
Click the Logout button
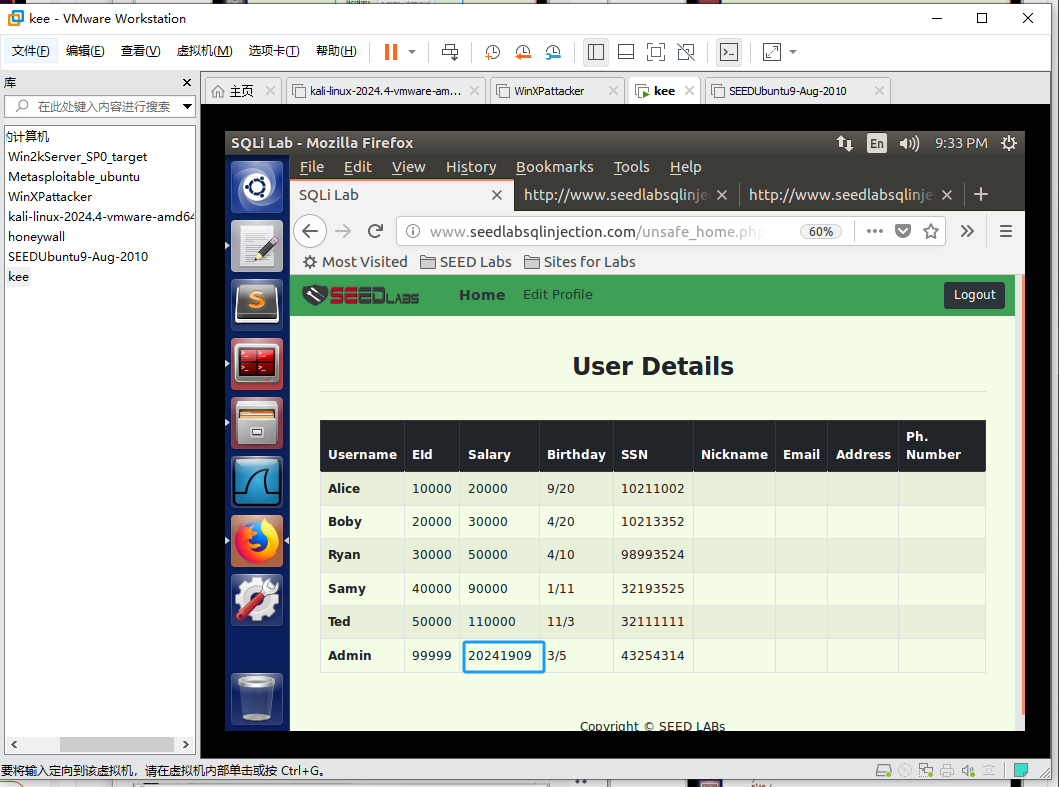click(x=974, y=295)
